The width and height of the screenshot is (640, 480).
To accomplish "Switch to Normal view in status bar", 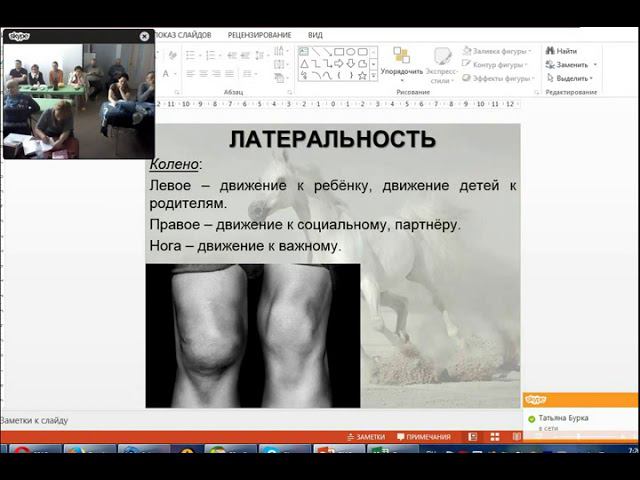I will pos(473,437).
